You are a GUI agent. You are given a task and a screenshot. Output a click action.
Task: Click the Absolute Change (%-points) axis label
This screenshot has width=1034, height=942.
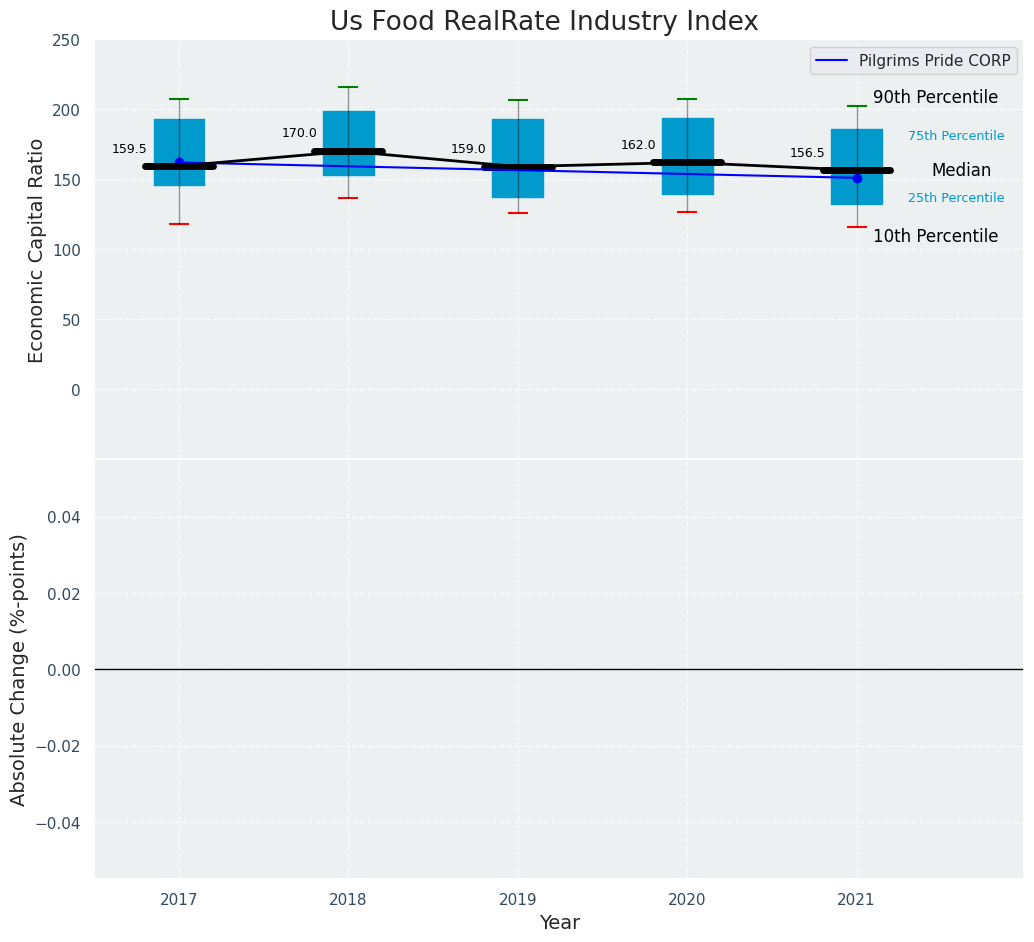click(x=19, y=669)
